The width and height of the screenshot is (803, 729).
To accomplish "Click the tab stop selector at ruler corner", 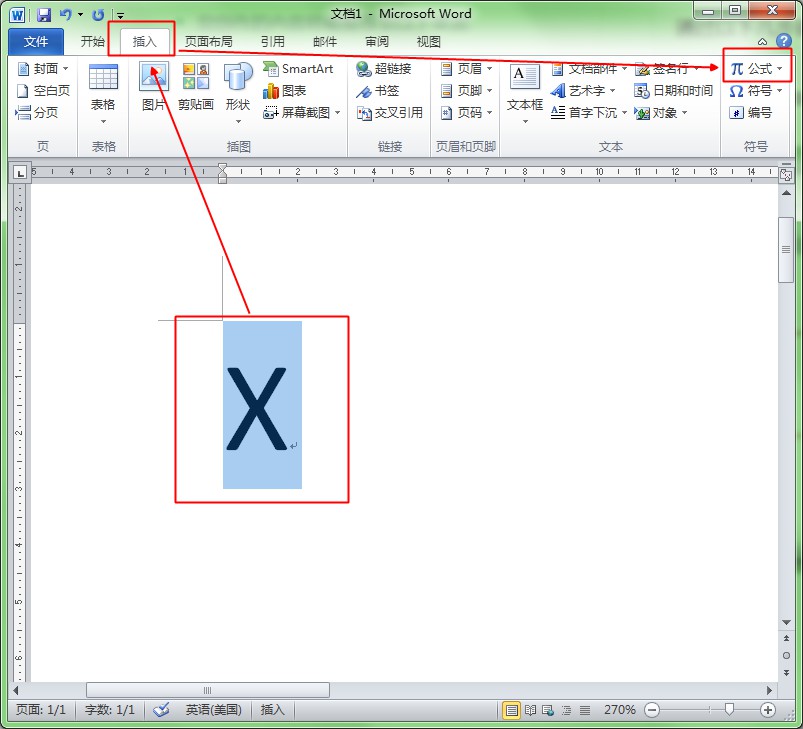I will point(19,173).
